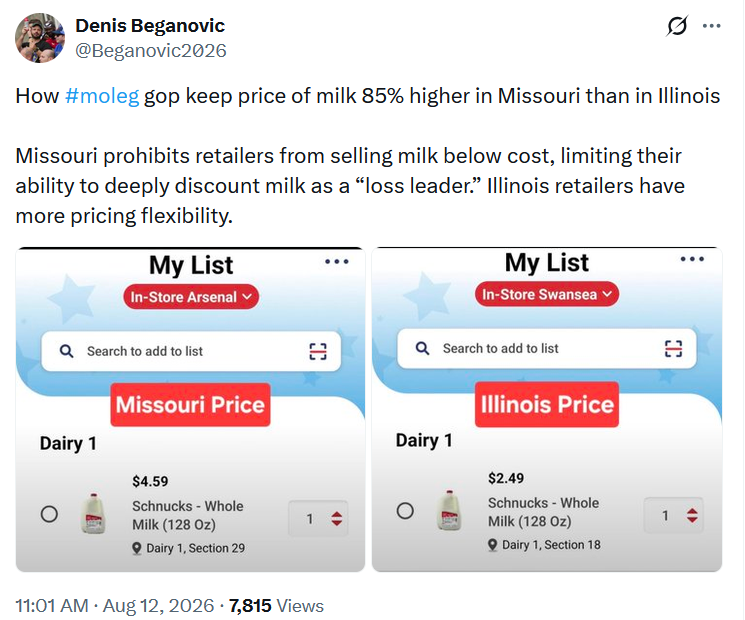Open the tweet's three-dot more menu
The width and height of the screenshot is (745, 620).
[x=711, y=26]
